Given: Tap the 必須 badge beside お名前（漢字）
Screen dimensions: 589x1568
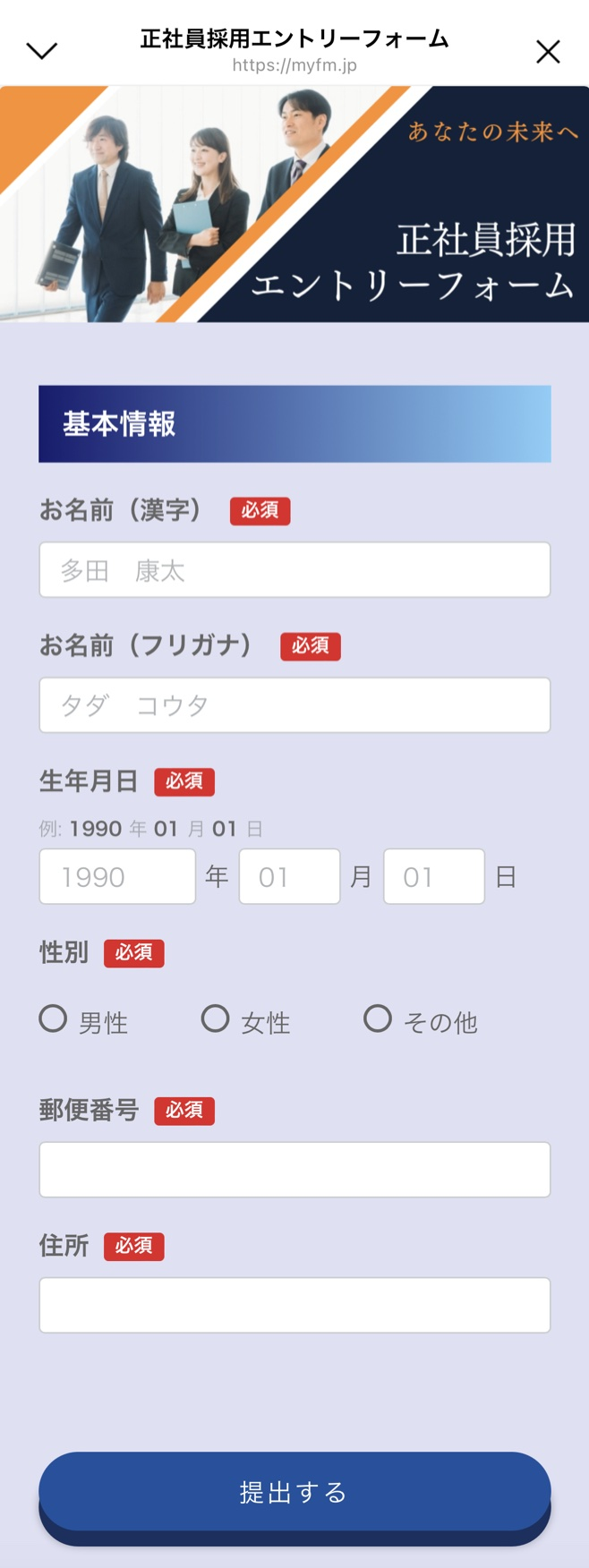Looking at the screenshot, I should point(260,510).
